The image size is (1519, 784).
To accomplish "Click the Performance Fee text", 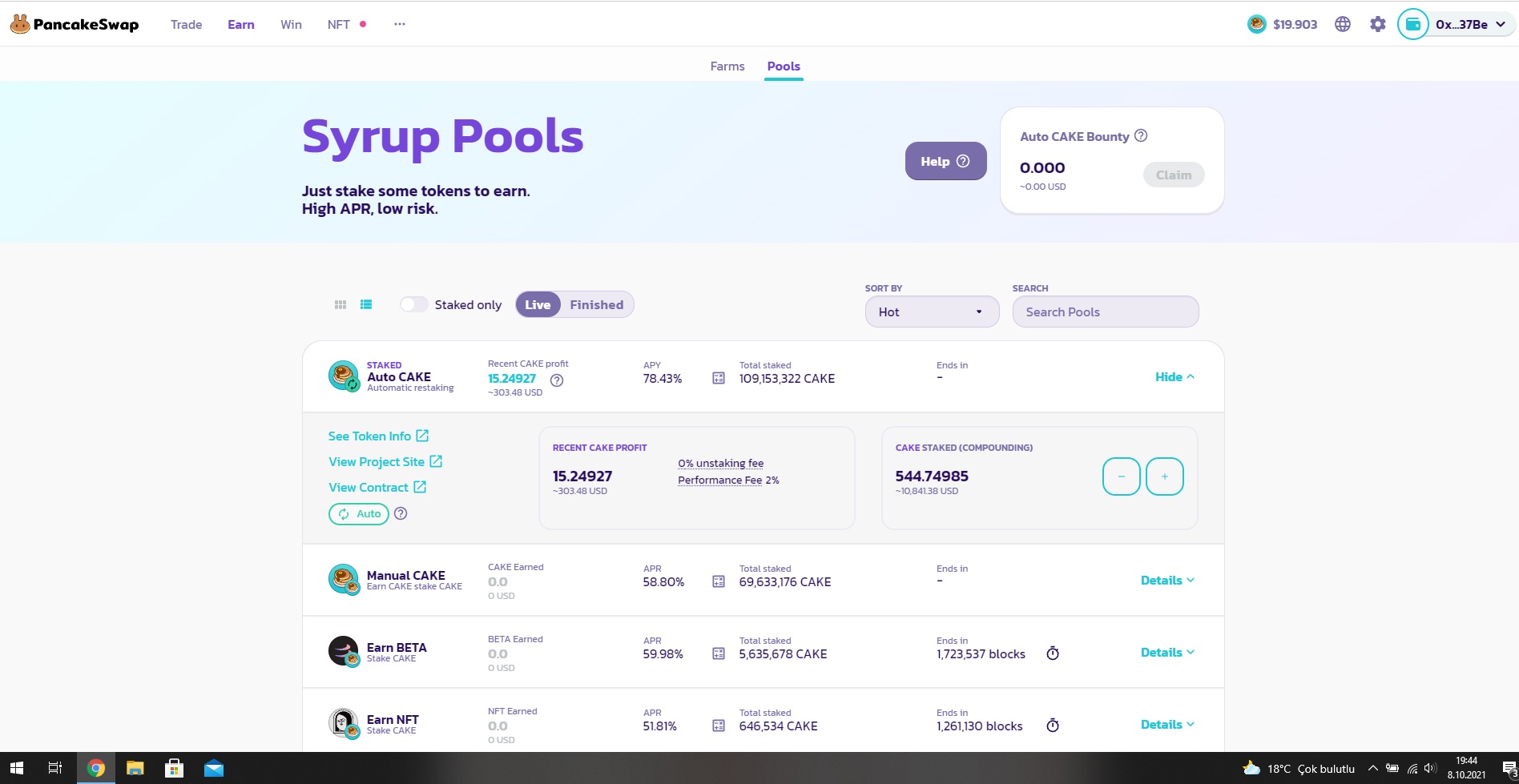I will 720,480.
